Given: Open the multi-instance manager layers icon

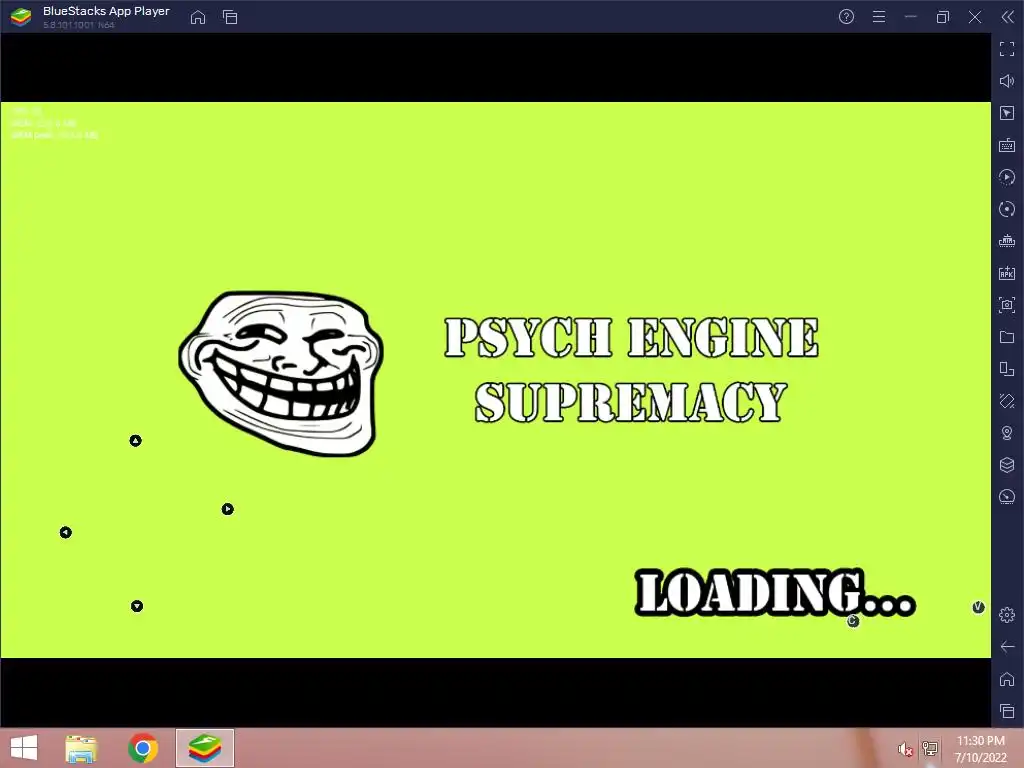Looking at the screenshot, I should click(x=1006, y=465).
